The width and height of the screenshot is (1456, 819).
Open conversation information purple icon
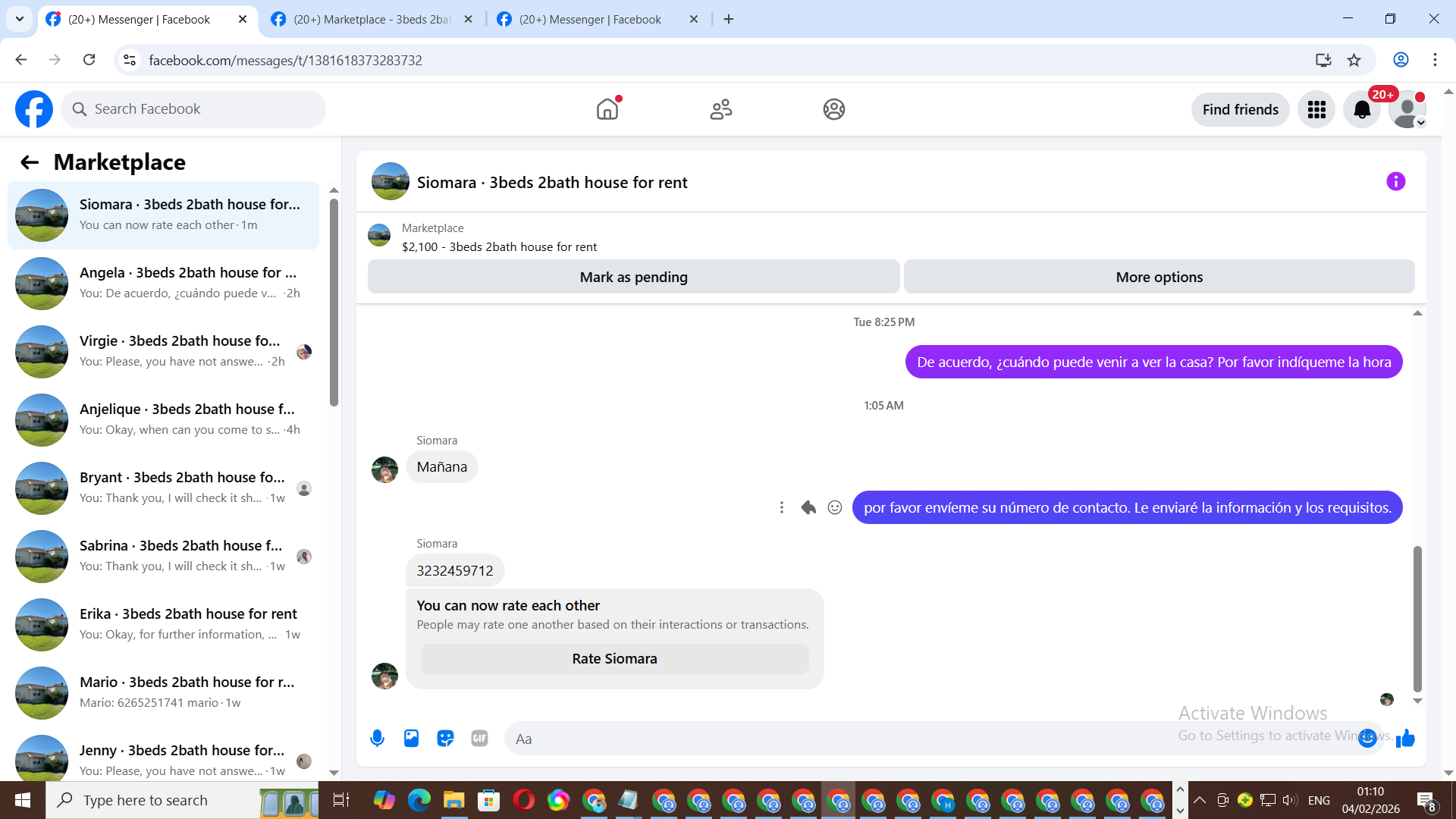(x=1395, y=181)
